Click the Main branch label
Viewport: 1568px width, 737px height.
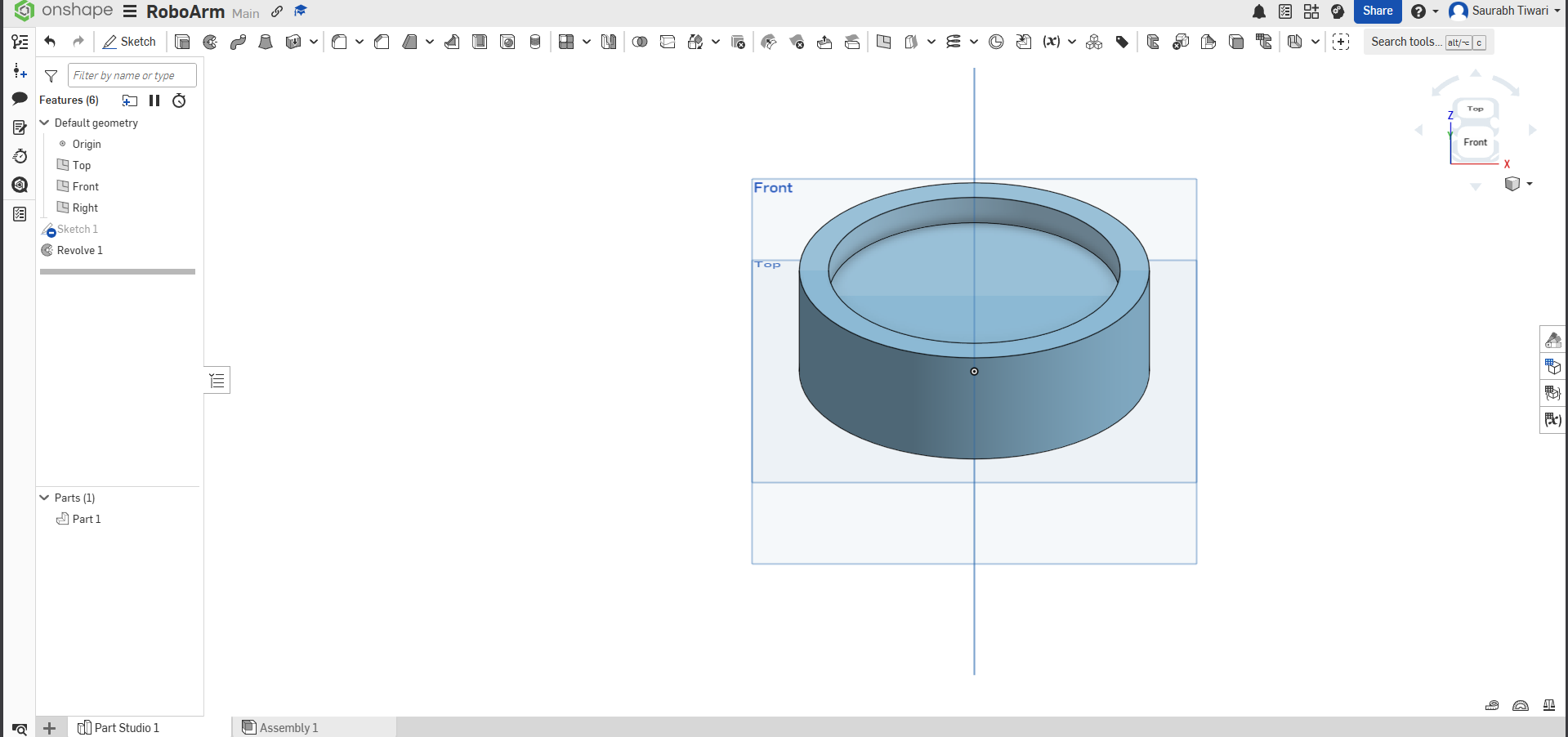pyautogui.click(x=245, y=13)
